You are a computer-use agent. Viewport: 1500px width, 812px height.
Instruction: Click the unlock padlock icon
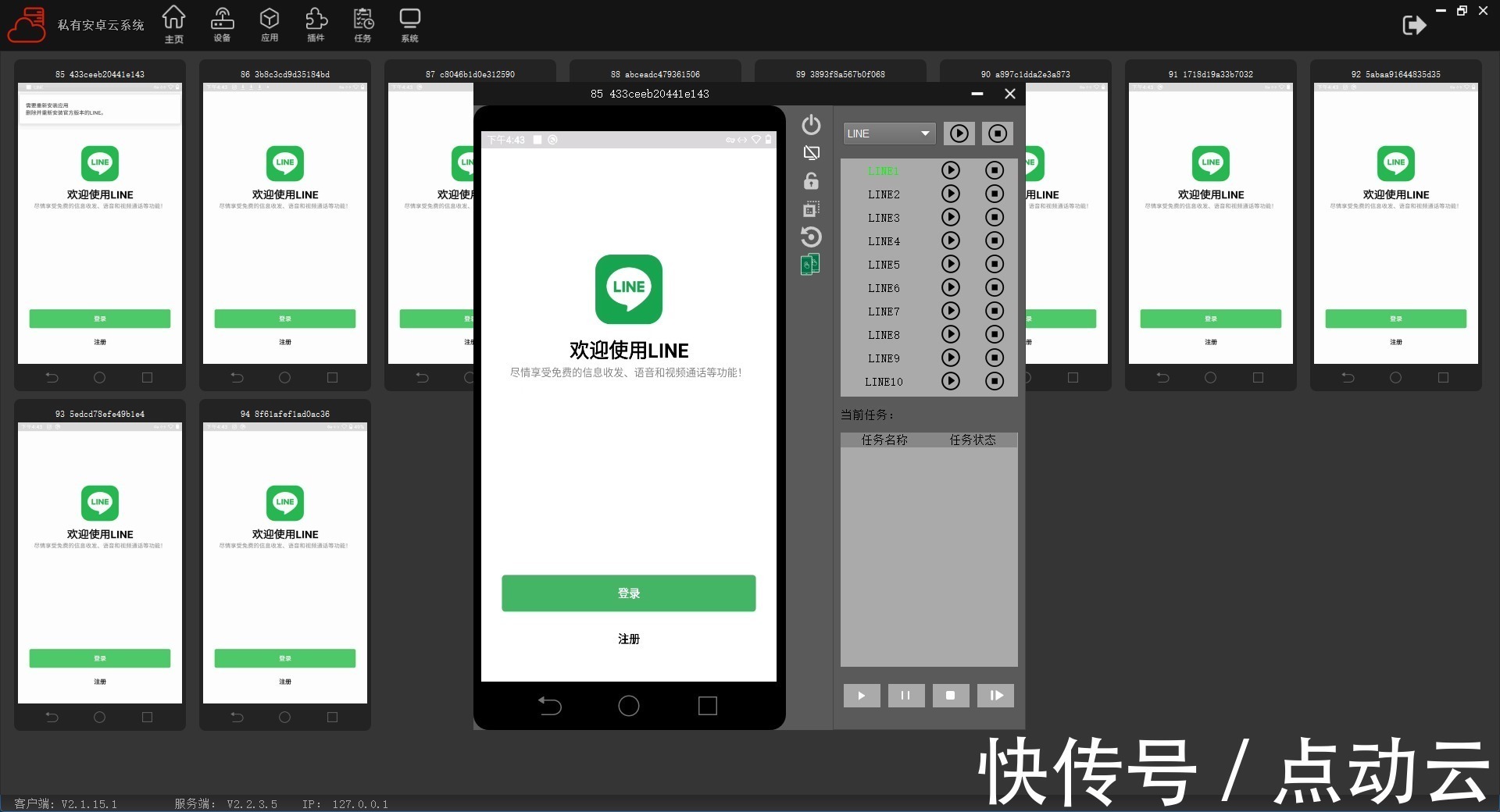click(x=811, y=181)
